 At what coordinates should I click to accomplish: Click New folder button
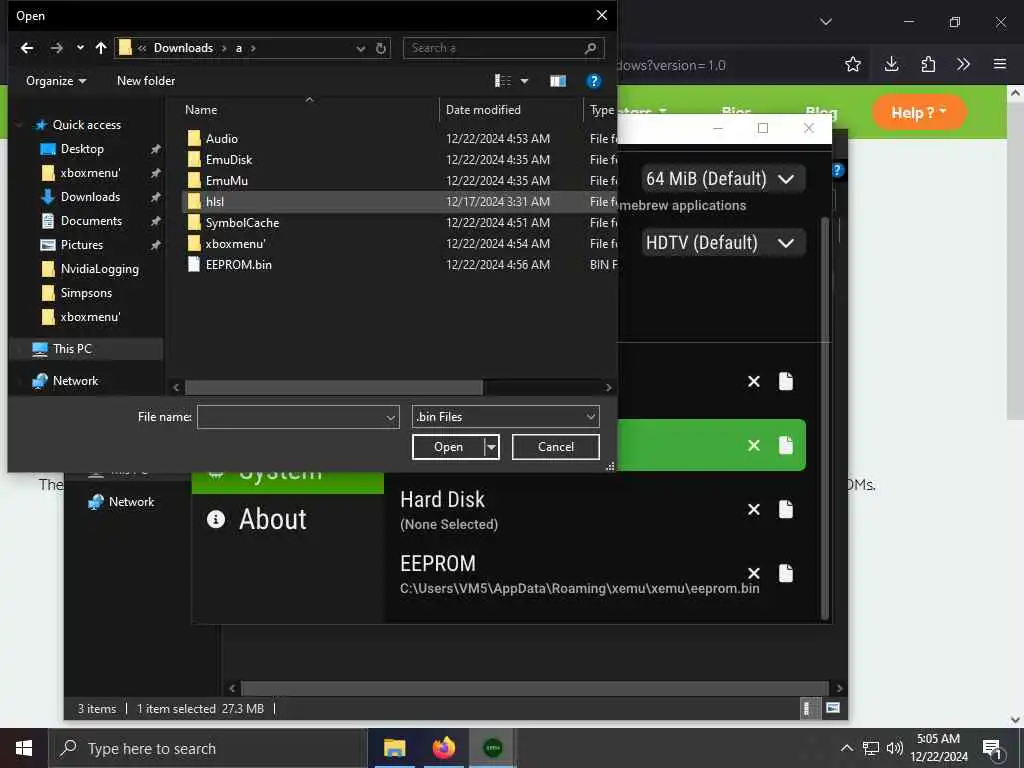pyautogui.click(x=146, y=80)
